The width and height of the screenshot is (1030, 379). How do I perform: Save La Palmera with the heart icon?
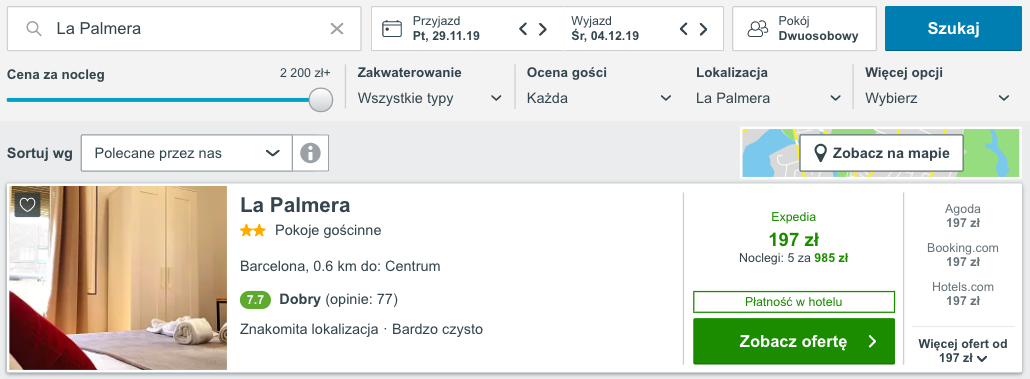(x=27, y=205)
